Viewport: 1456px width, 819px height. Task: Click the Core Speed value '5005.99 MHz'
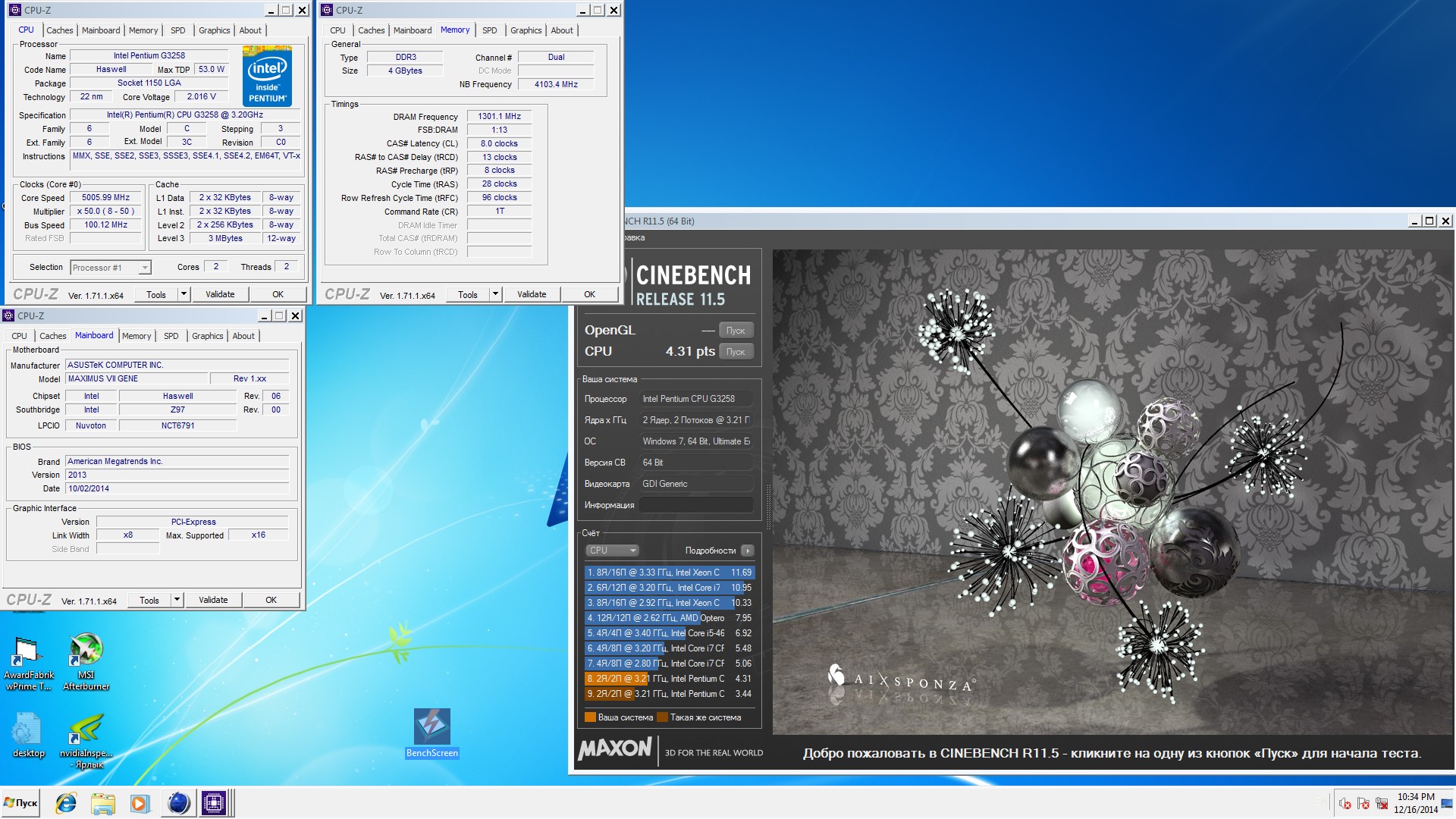pos(105,197)
